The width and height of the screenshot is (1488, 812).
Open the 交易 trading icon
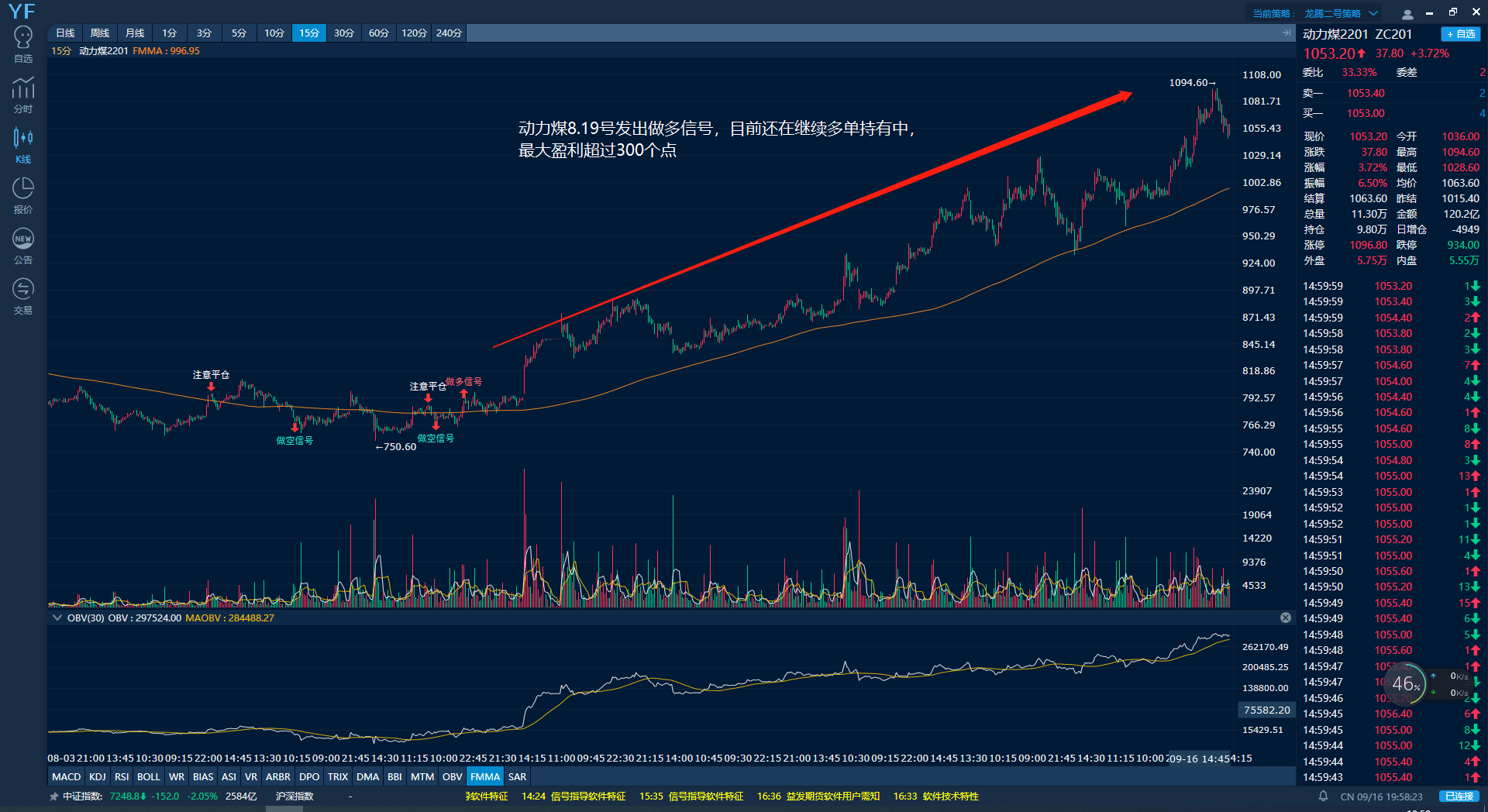(23, 296)
